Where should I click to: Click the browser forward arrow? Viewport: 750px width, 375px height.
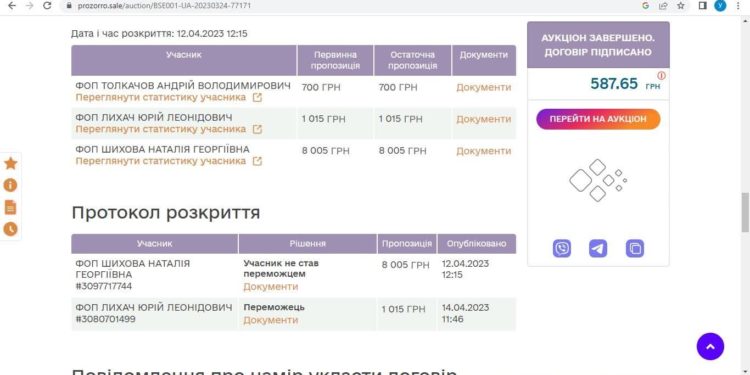click(29, 6)
